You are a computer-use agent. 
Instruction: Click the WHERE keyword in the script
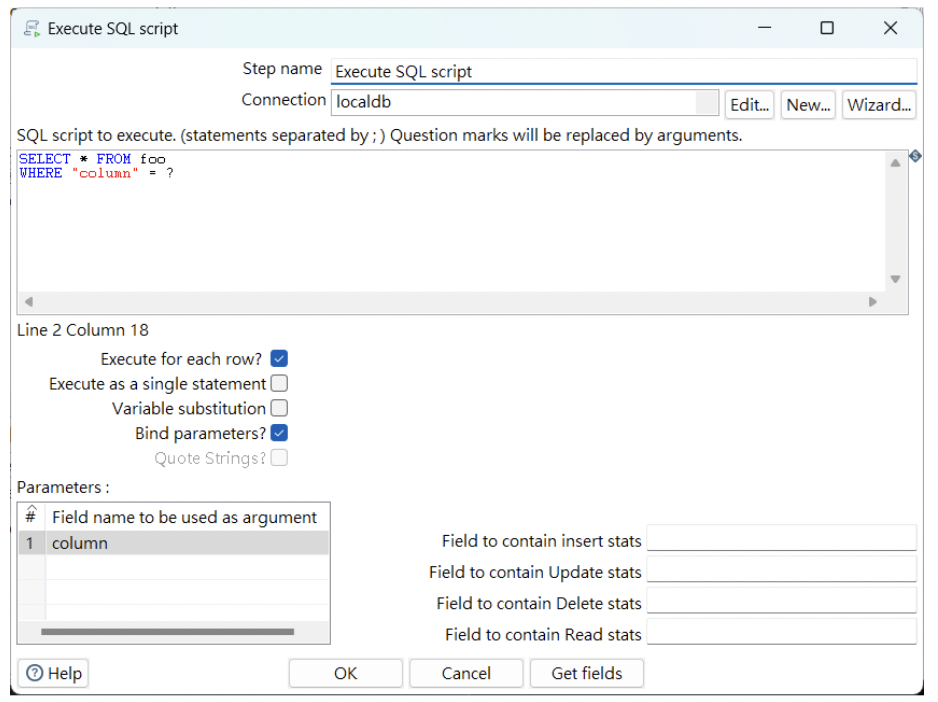[41, 173]
